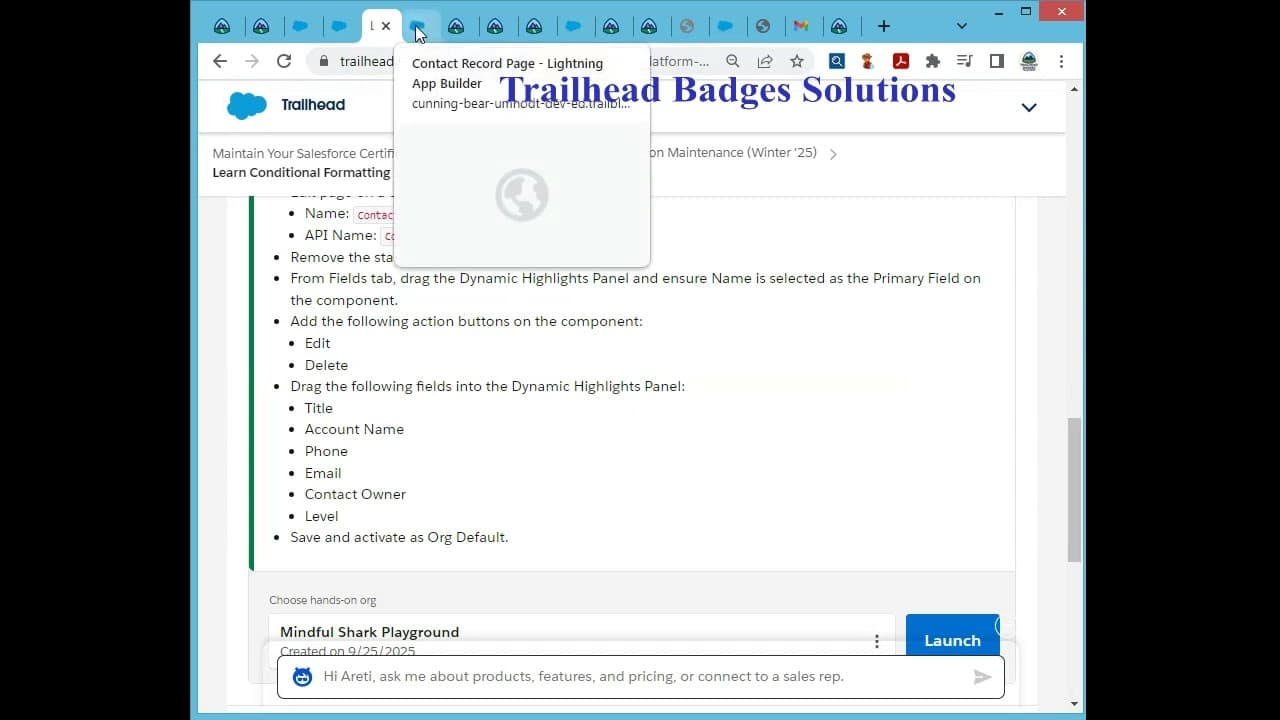
Task: Click the 'Choose hands-on org' label
Action: tap(322, 600)
